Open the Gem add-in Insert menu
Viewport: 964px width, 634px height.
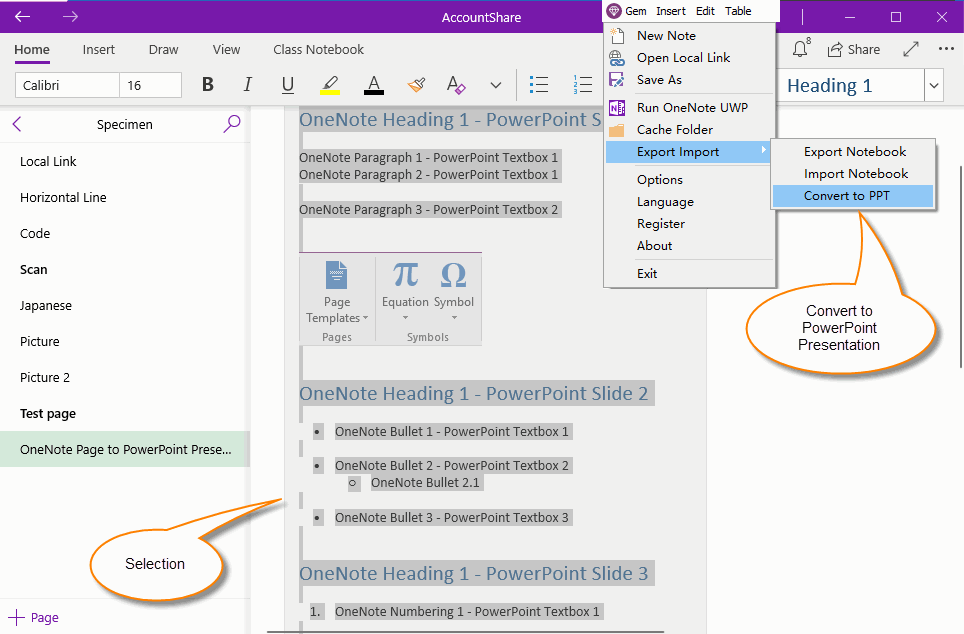point(671,11)
